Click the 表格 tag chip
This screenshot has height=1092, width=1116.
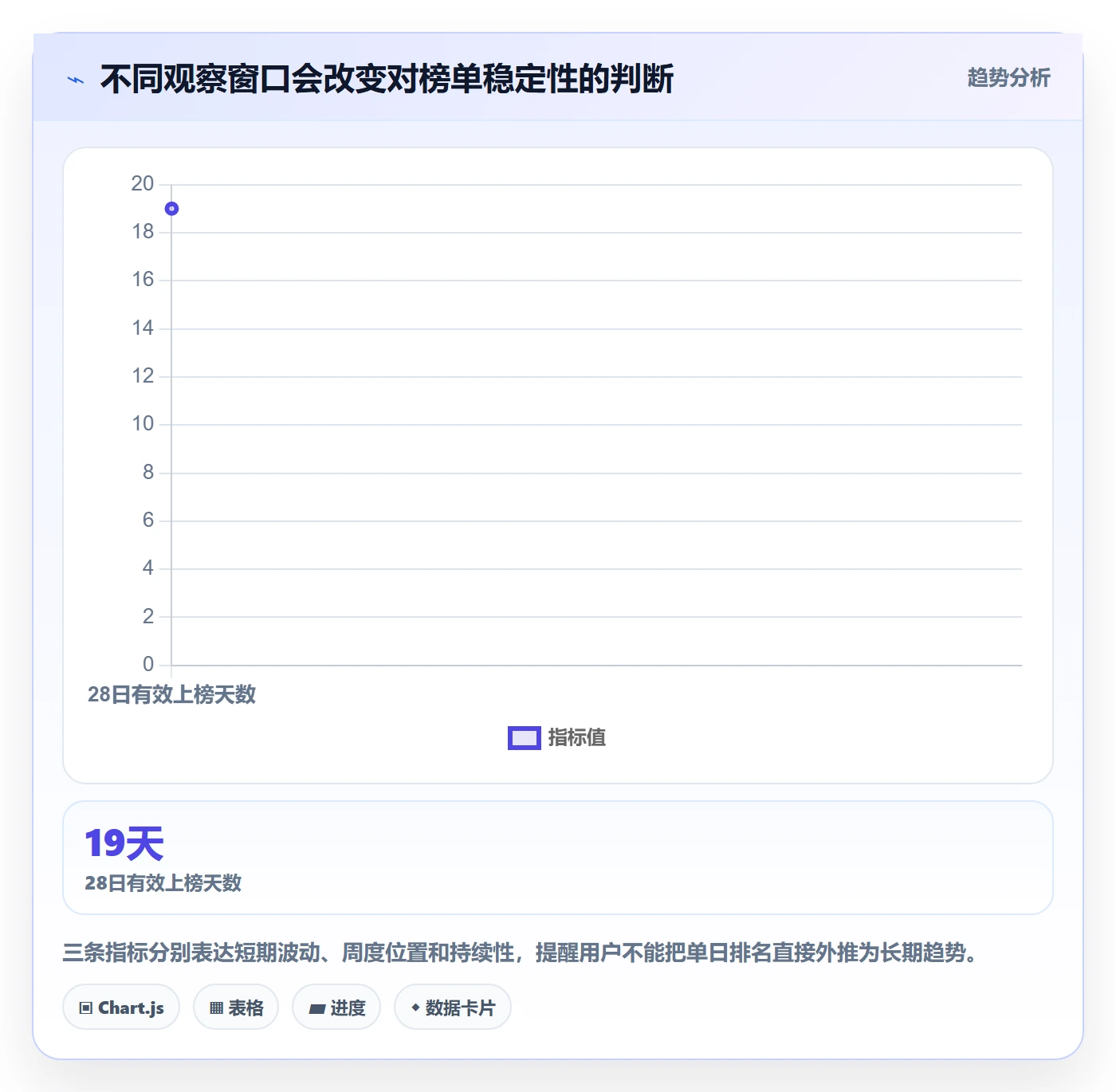point(236,1008)
